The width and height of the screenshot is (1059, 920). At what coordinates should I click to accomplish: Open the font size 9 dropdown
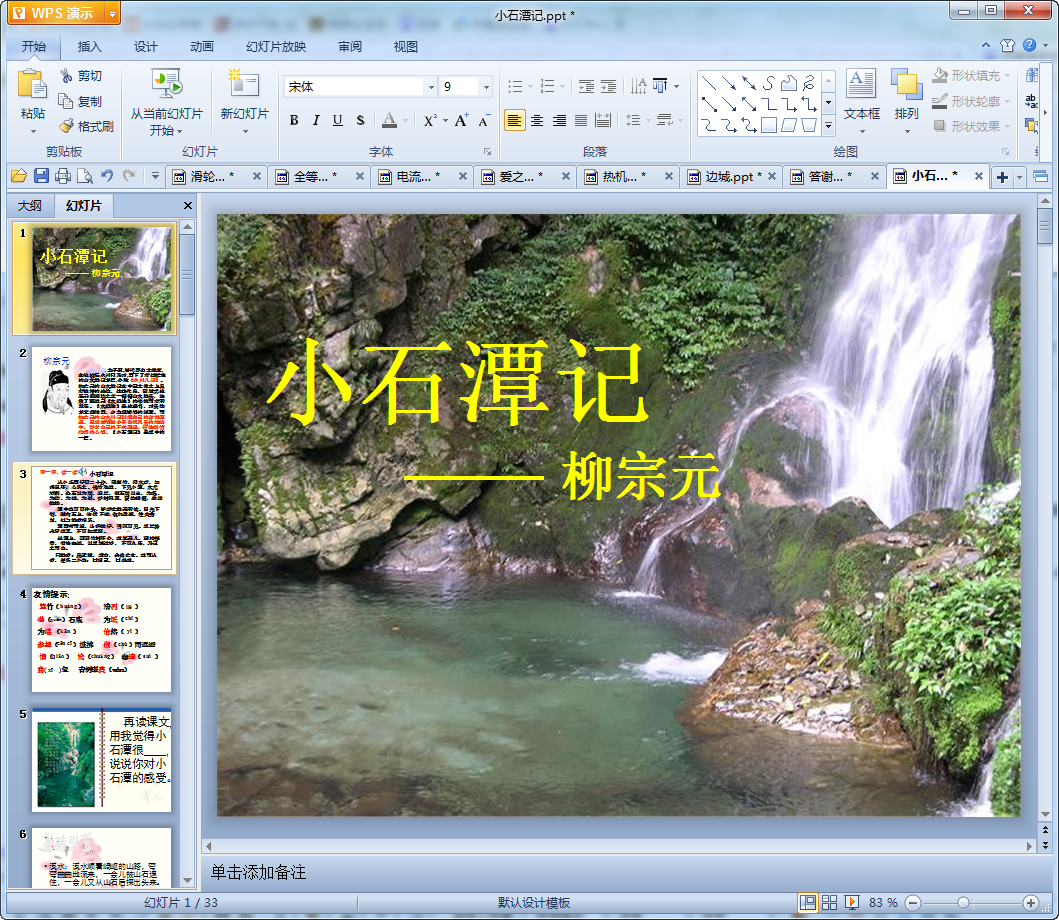pyautogui.click(x=486, y=87)
